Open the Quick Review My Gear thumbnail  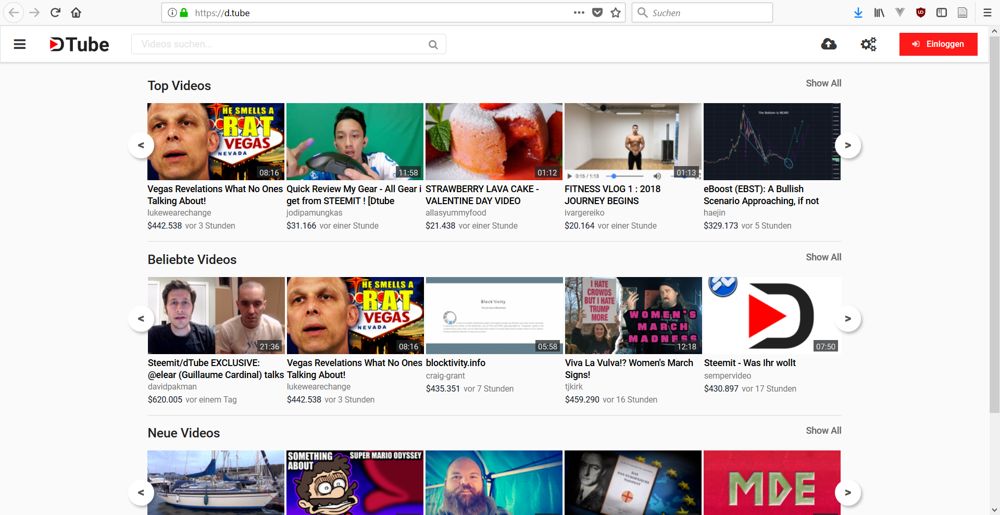tap(355, 141)
